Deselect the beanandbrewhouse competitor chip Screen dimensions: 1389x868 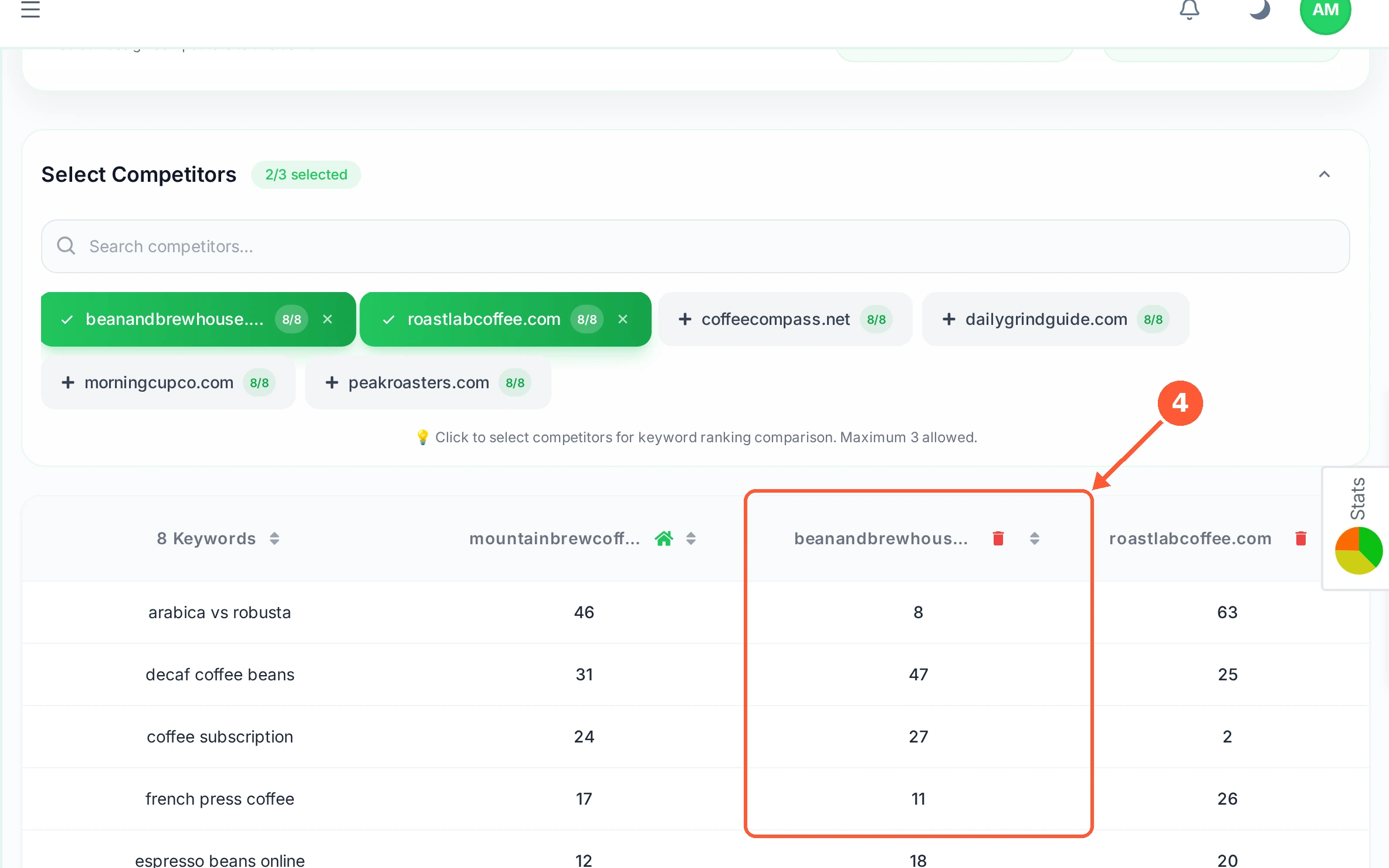[x=198, y=319]
